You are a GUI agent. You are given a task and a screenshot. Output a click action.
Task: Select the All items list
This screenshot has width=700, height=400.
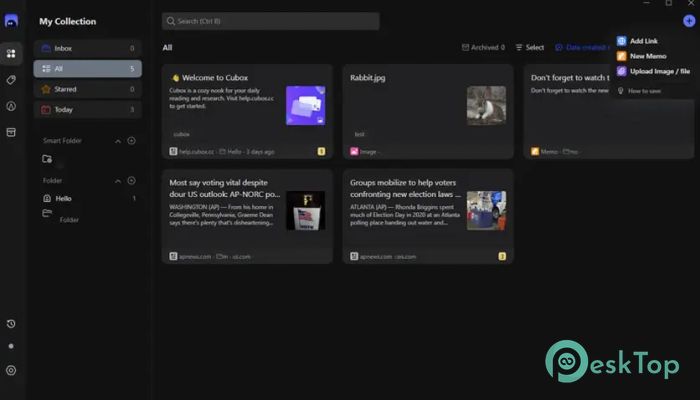pos(88,68)
